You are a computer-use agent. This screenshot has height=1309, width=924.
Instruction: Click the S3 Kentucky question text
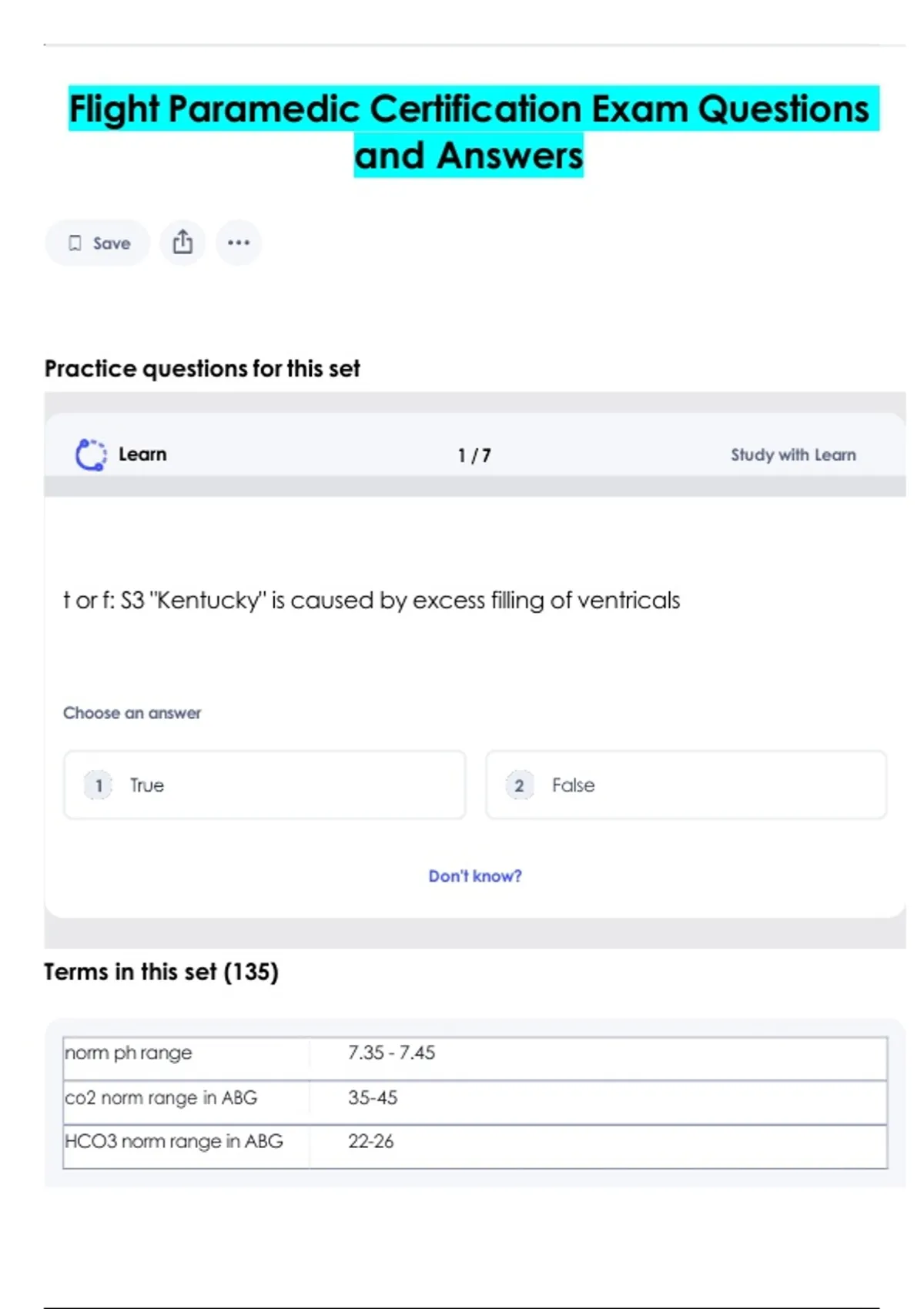[372, 601]
